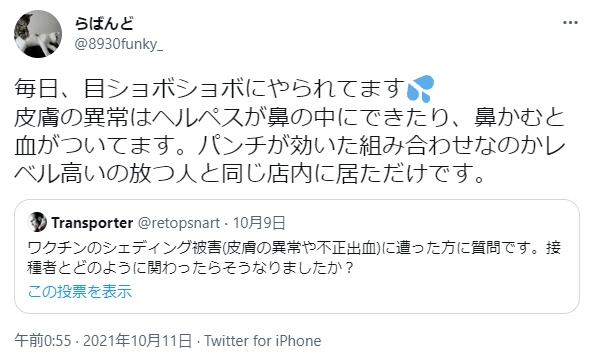Open the Twitter for iPhone source link
The height and width of the screenshot is (360, 592).
coord(263,341)
